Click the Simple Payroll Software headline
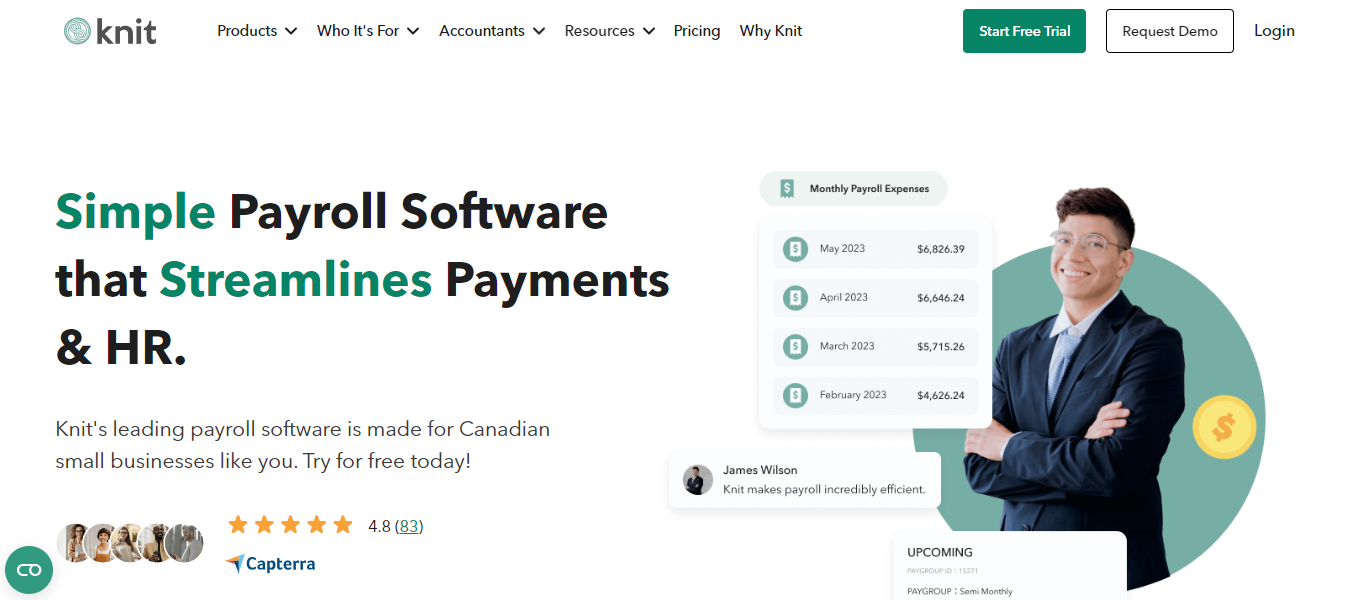Screen dimensions: 1345x600 (x=362, y=280)
